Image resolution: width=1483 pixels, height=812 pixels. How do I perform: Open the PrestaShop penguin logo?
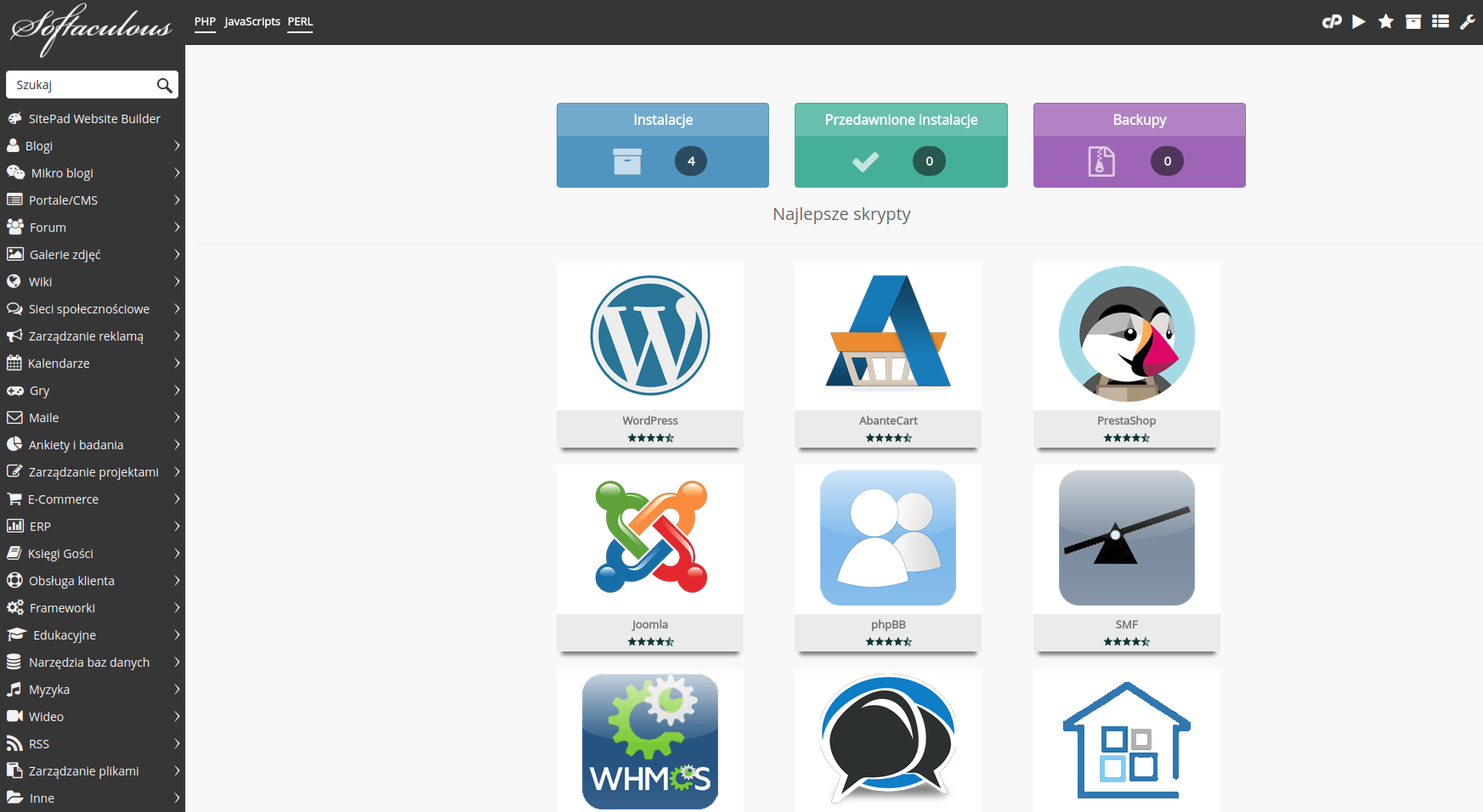[x=1127, y=334]
